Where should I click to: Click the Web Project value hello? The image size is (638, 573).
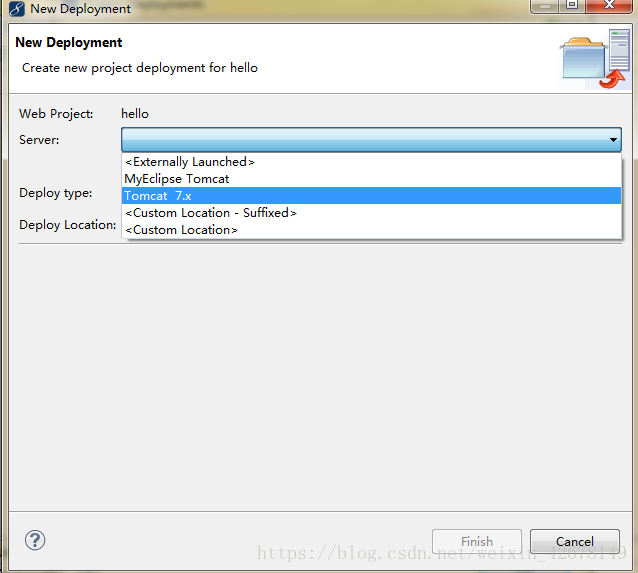tap(135, 114)
